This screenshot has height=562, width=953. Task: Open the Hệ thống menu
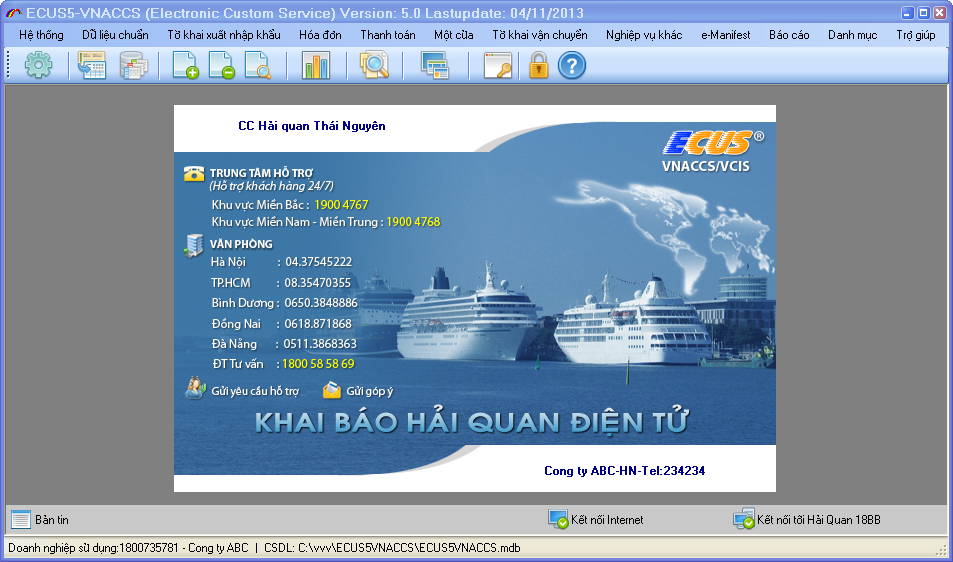tap(41, 35)
